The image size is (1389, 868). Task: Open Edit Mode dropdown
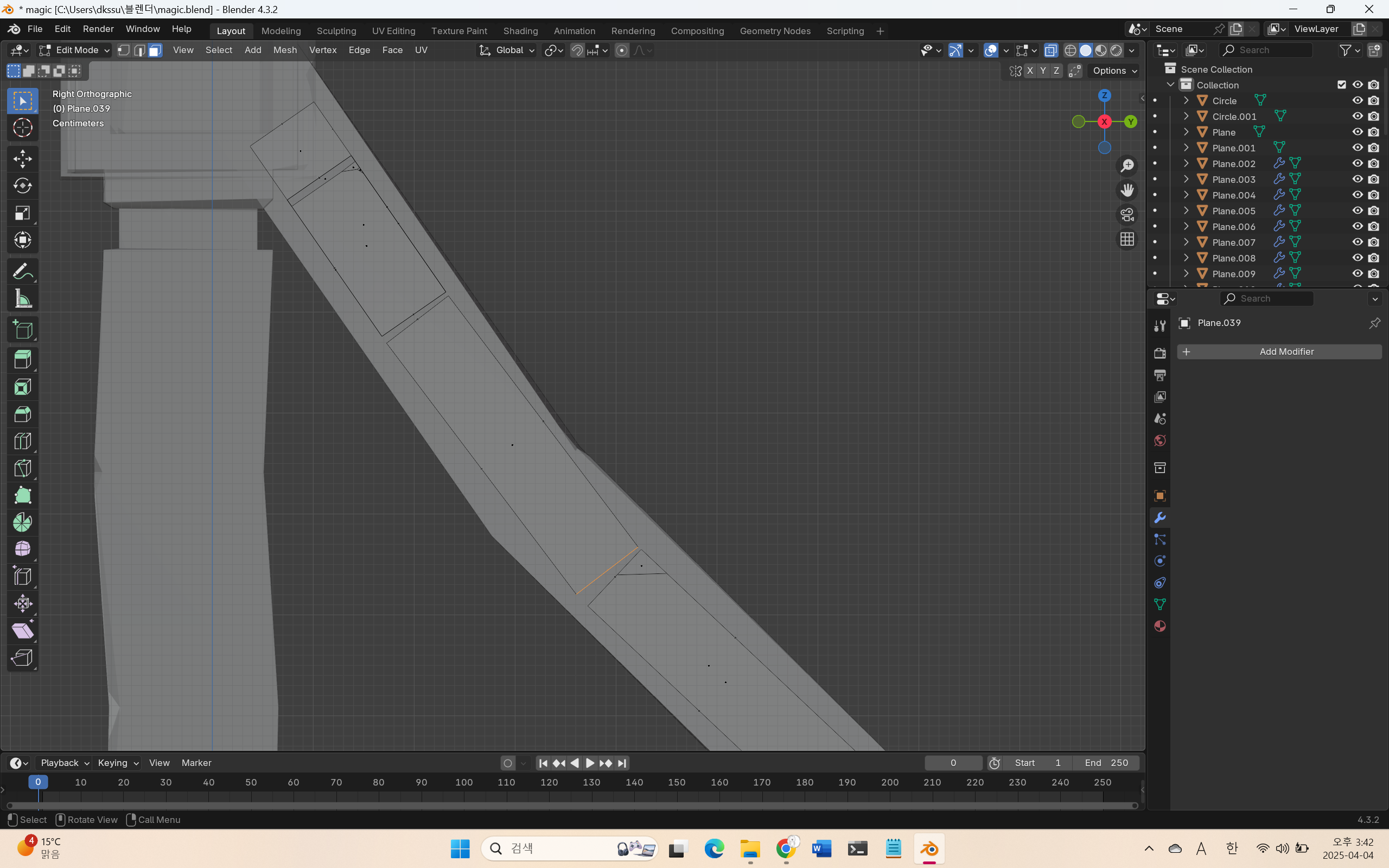74,50
